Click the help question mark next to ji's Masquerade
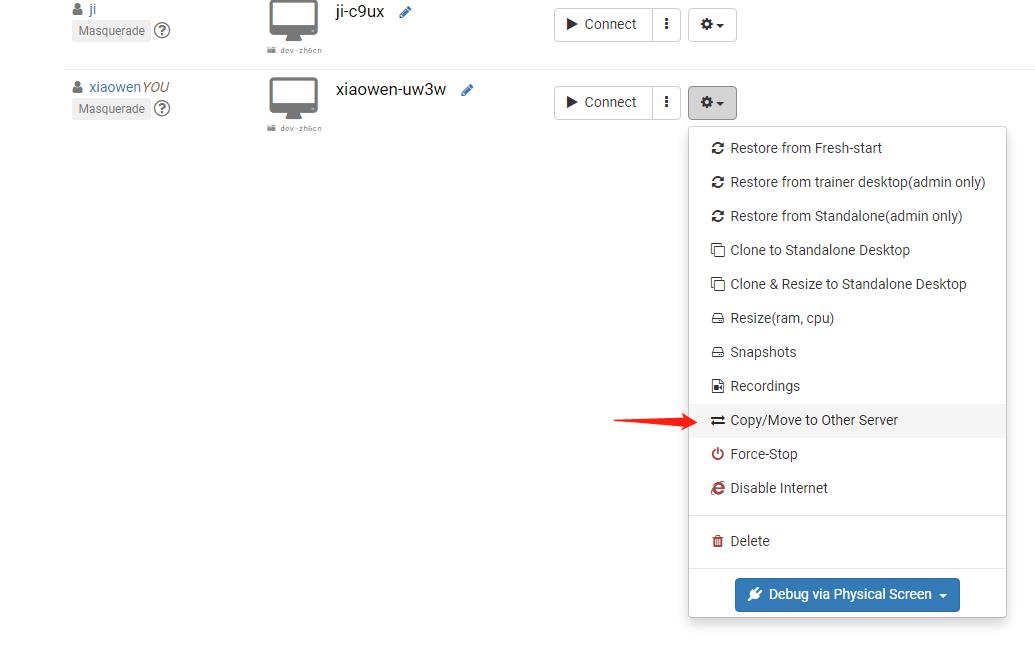Image resolution: width=1035 pixels, height=656 pixels. pyautogui.click(x=162, y=30)
